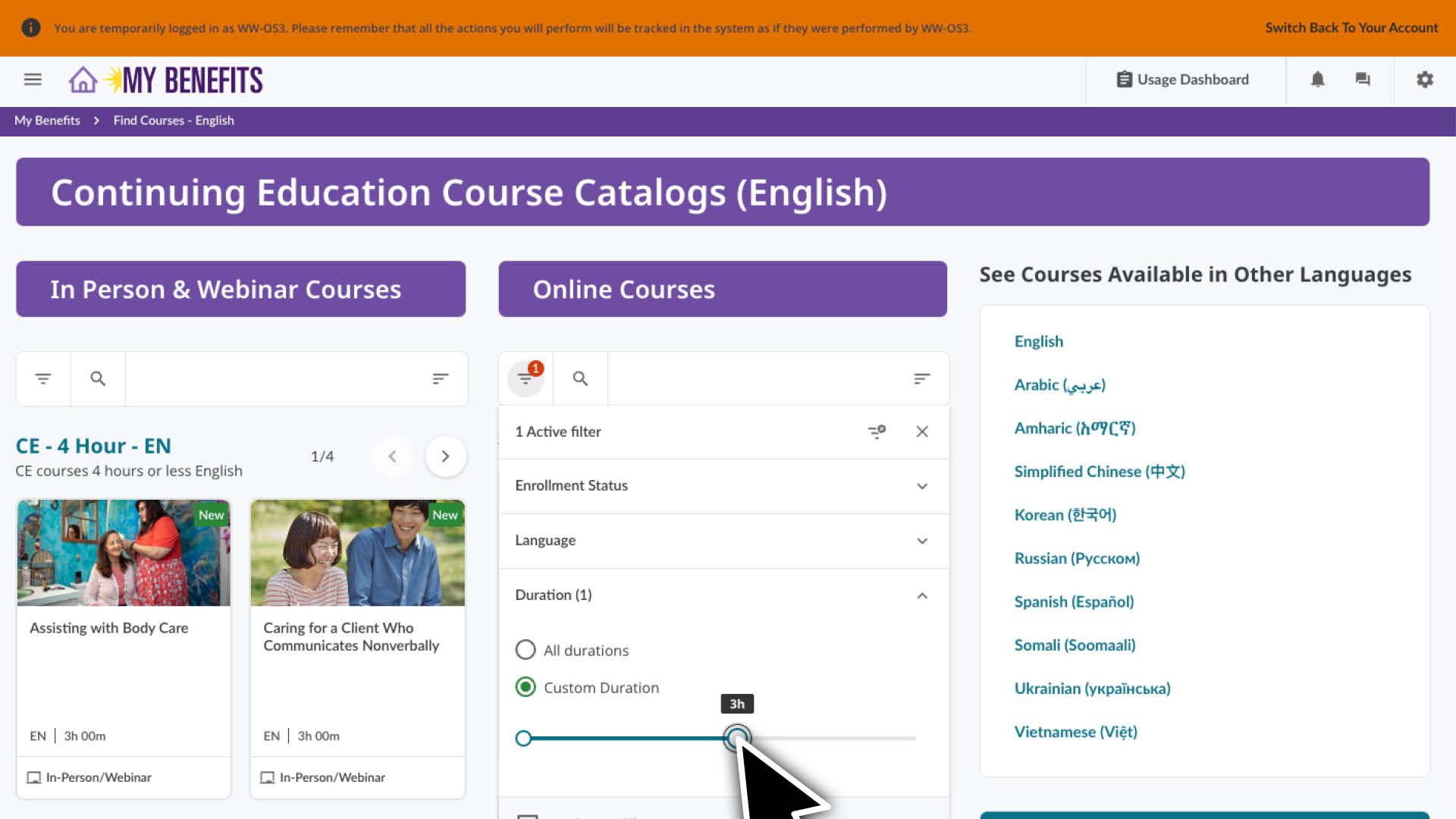Open the Usage Dashboard

(1185, 79)
